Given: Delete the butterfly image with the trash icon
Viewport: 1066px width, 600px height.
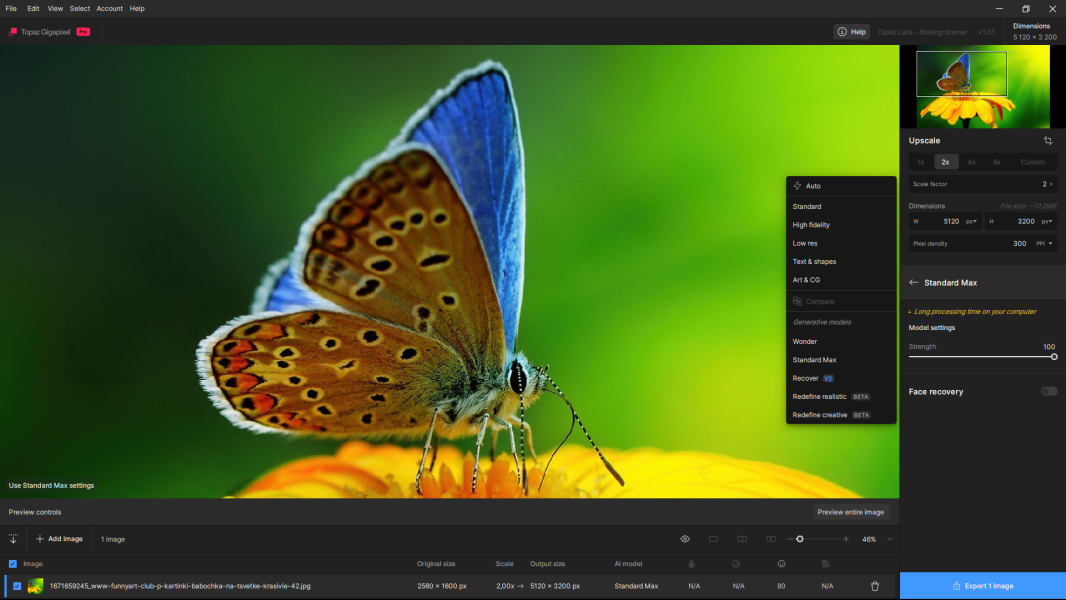Looking at the screenshot, I should pyautogui.click(x=875, y=586).
